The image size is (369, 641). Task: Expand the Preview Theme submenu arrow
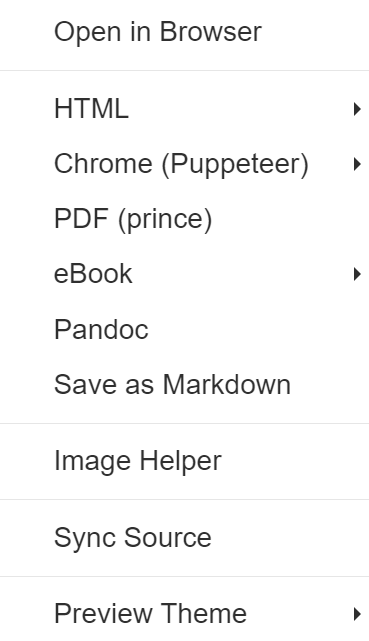click(357, 614)
